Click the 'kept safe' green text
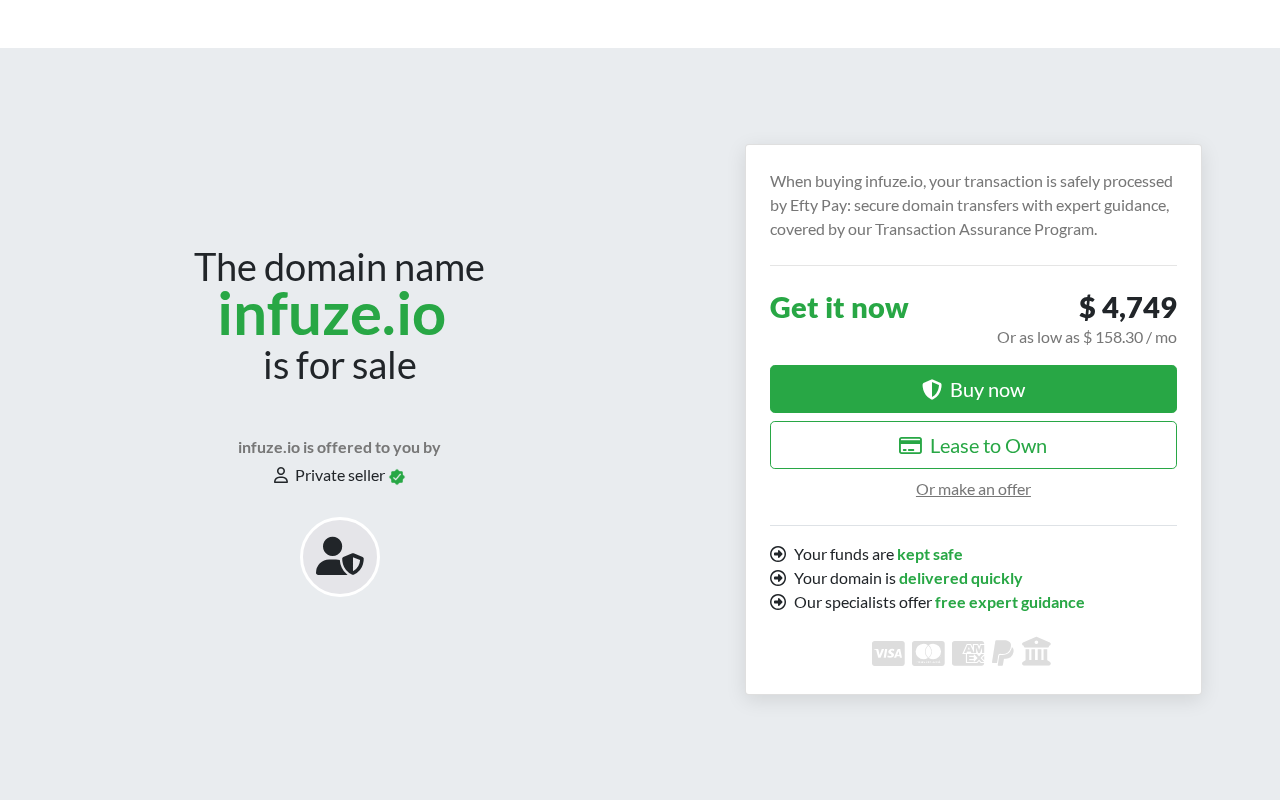1280x800 pixels. coord(929,554)
